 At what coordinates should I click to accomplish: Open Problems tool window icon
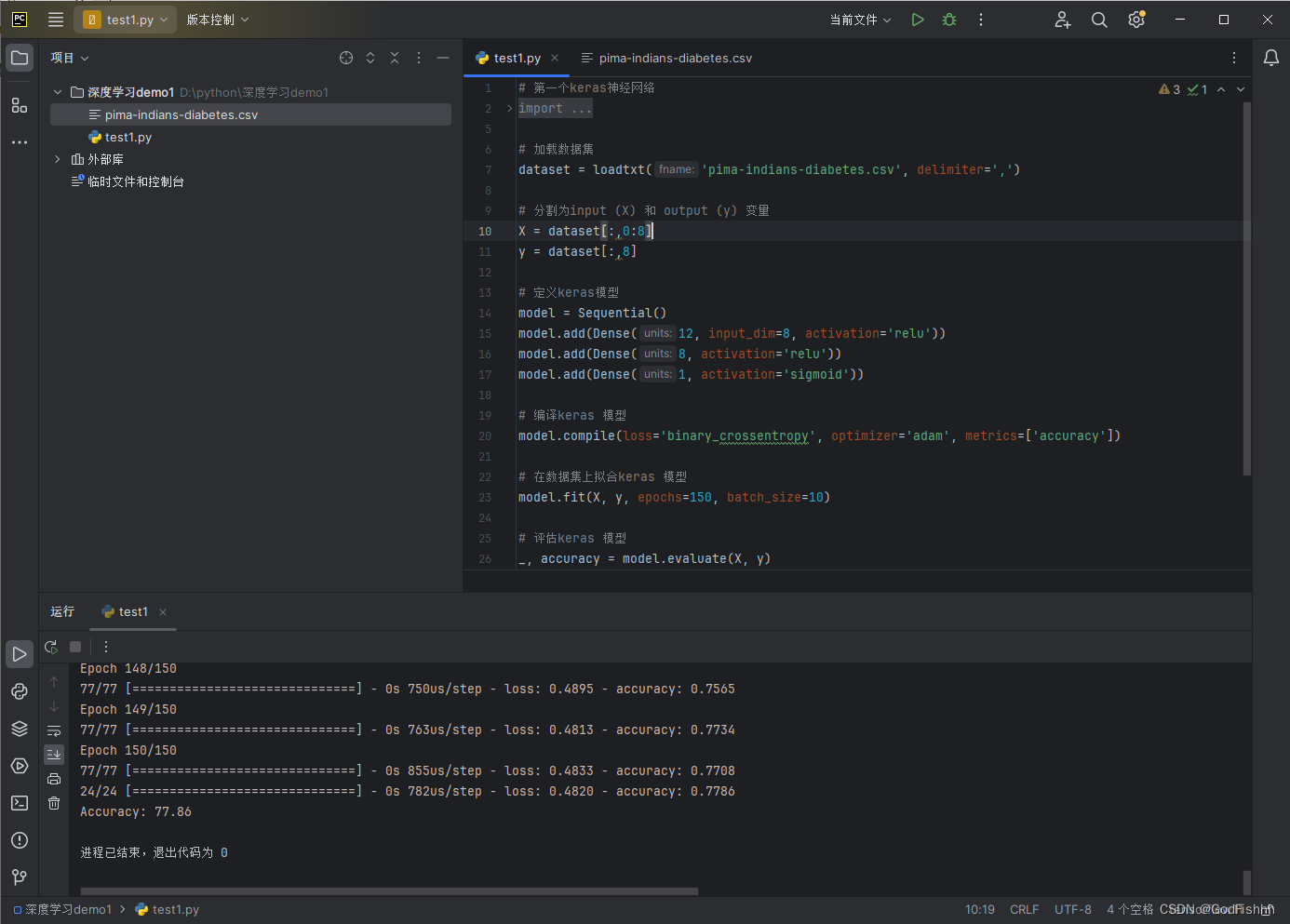[20, 840]
